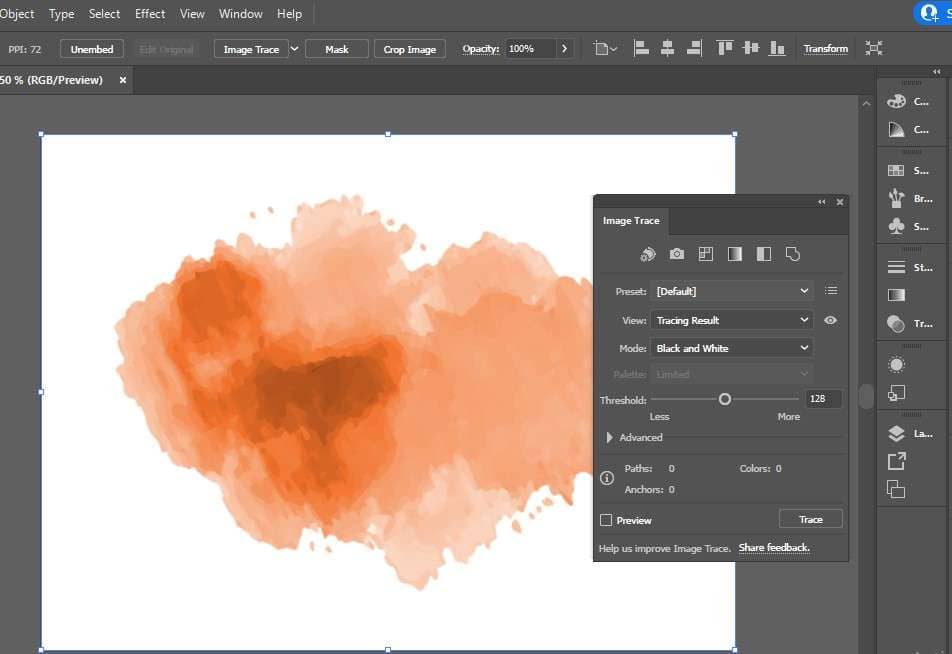
Task: Open the Preset dropdown showing [Default]
Action: click(x=732, y=291)
